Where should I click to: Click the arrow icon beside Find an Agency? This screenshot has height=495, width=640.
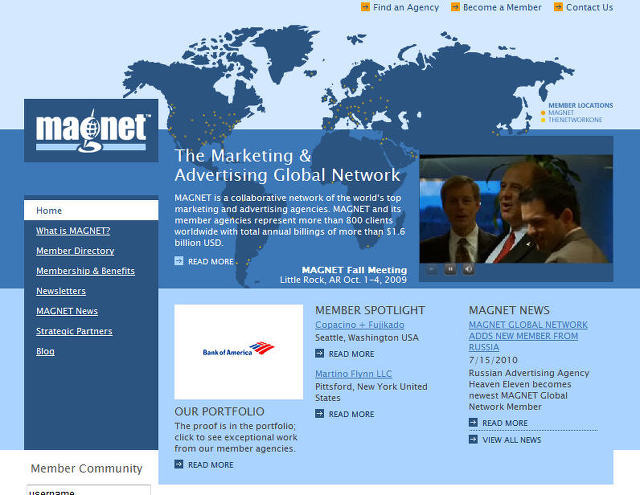[x=365, y=7]
